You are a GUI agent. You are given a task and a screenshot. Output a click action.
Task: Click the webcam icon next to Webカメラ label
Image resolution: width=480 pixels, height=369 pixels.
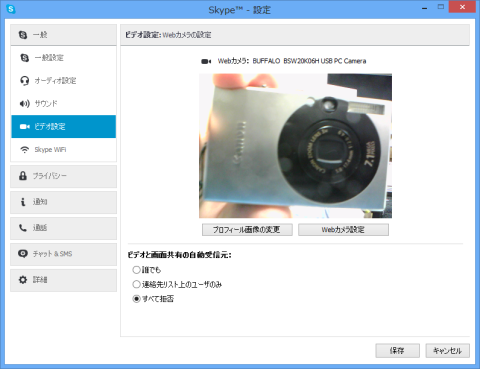[206, 61]
